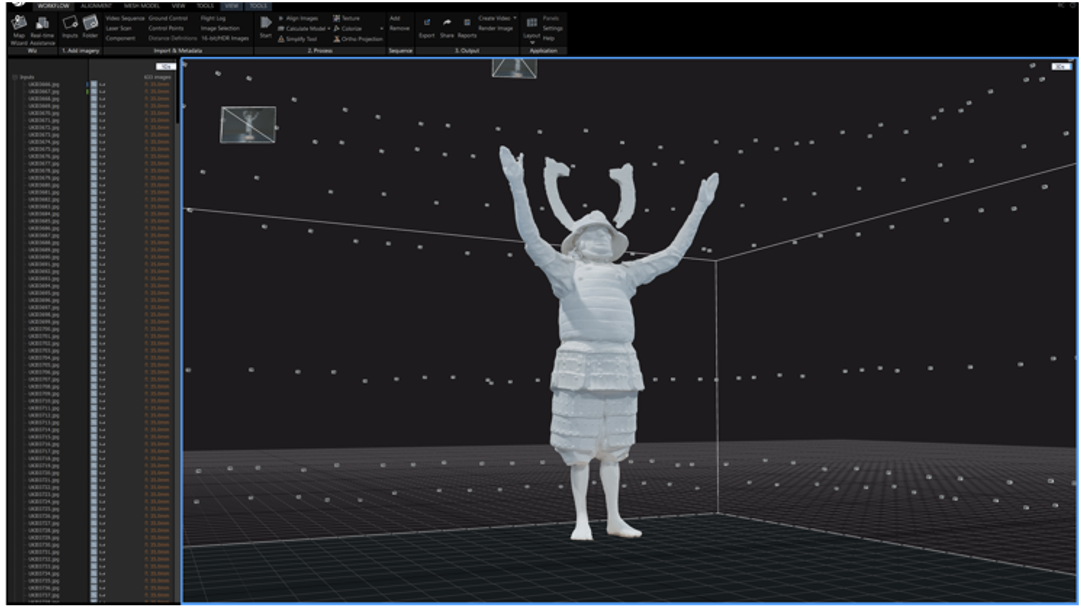
Task: Click the camera image thumbnail in viewport
Action: [247, 125]
